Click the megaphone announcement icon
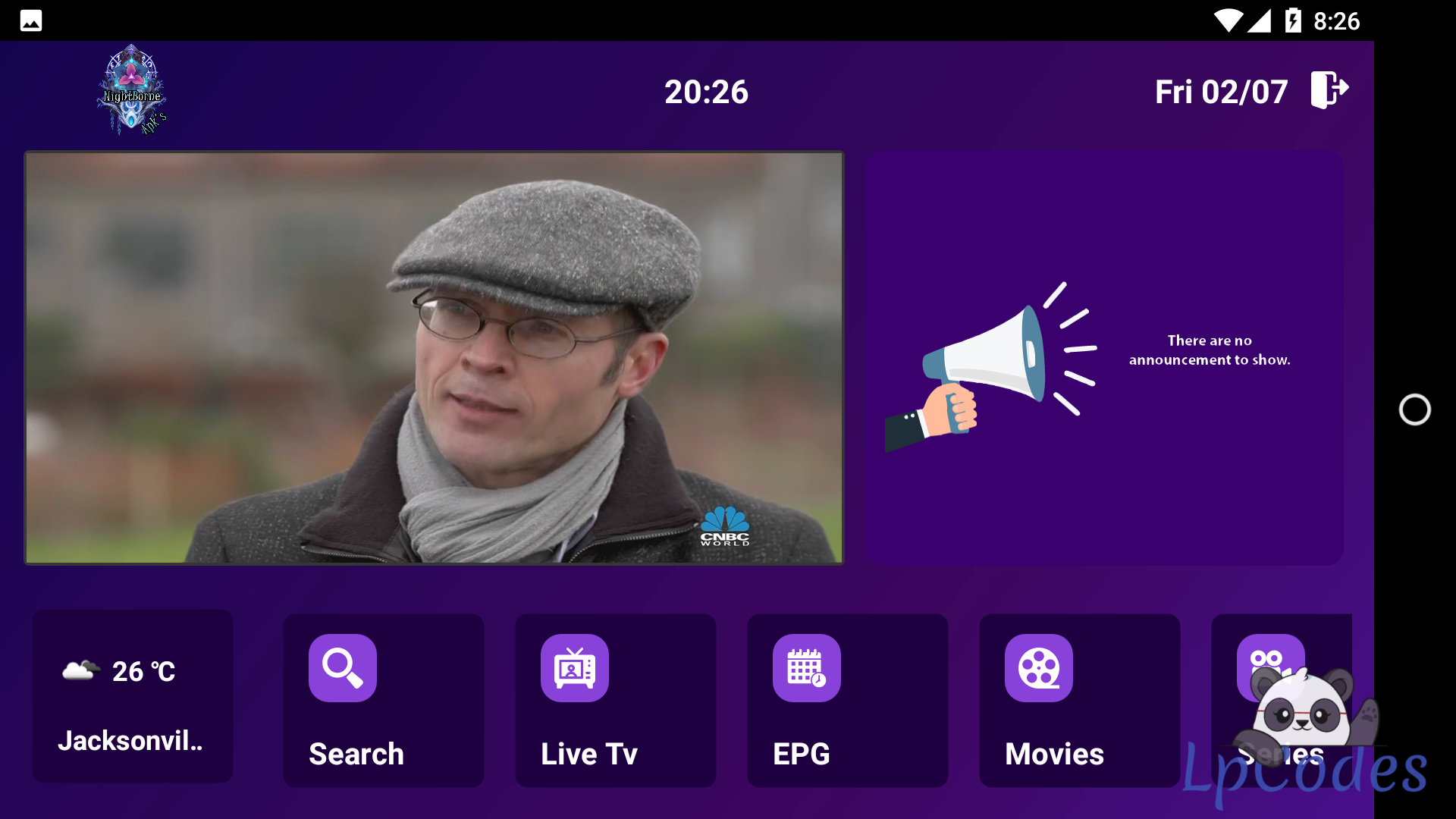 tap(990, 367)
